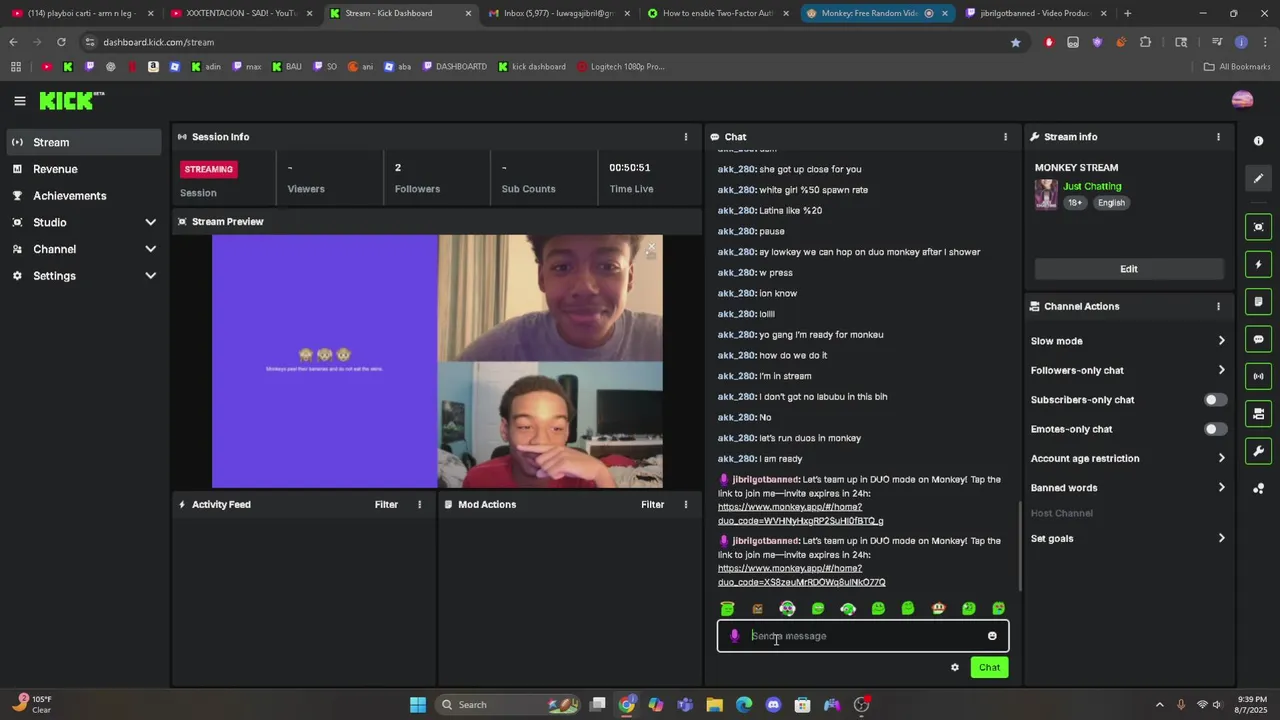Insert the crying green blob emote
The image size is (1280, 720).
[998, 608]
